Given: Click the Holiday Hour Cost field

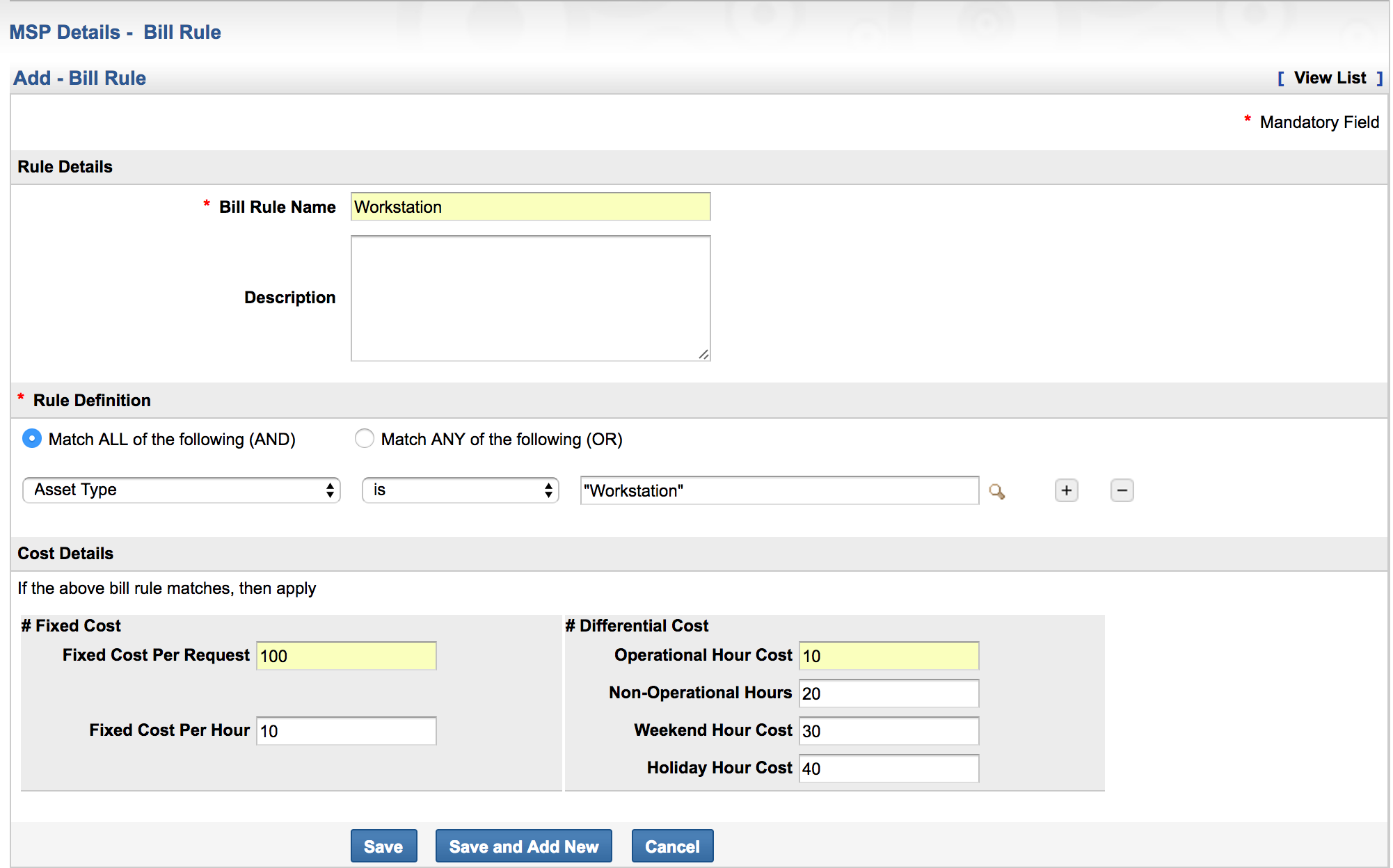Looking at the screenshot, I should coord(889,769).
